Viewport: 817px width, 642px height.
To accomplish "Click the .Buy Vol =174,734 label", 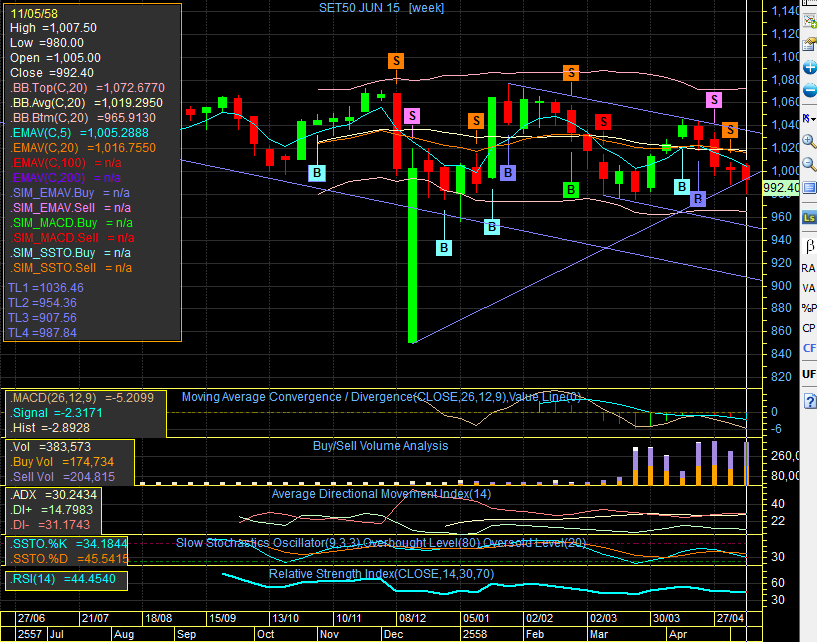I will pos(63,462).
